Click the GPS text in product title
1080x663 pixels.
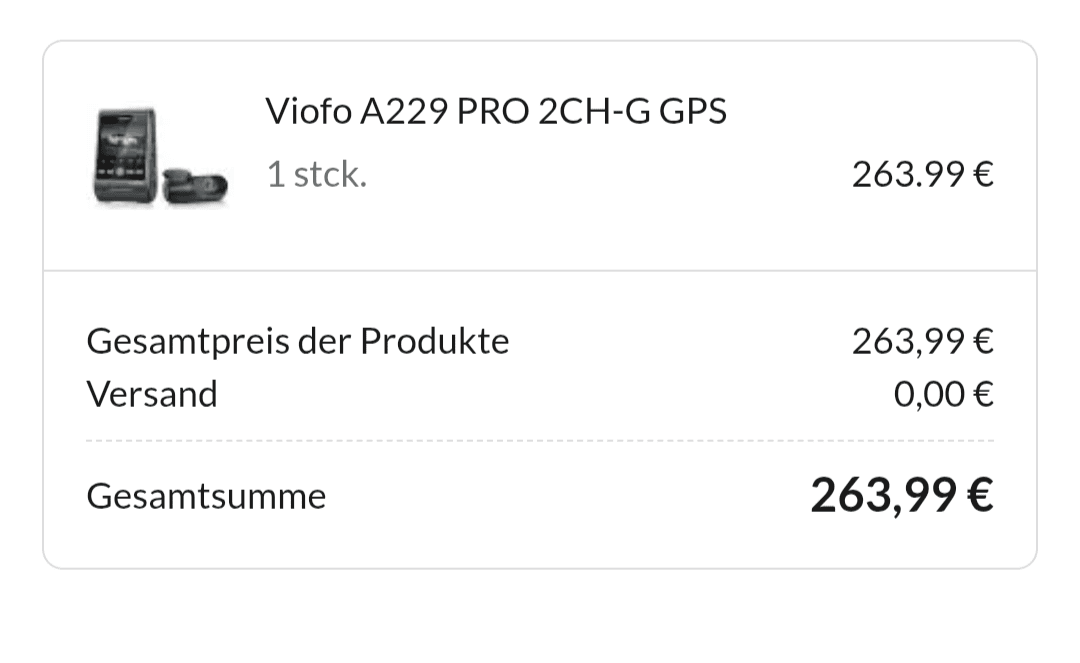[x=692, y=111]
